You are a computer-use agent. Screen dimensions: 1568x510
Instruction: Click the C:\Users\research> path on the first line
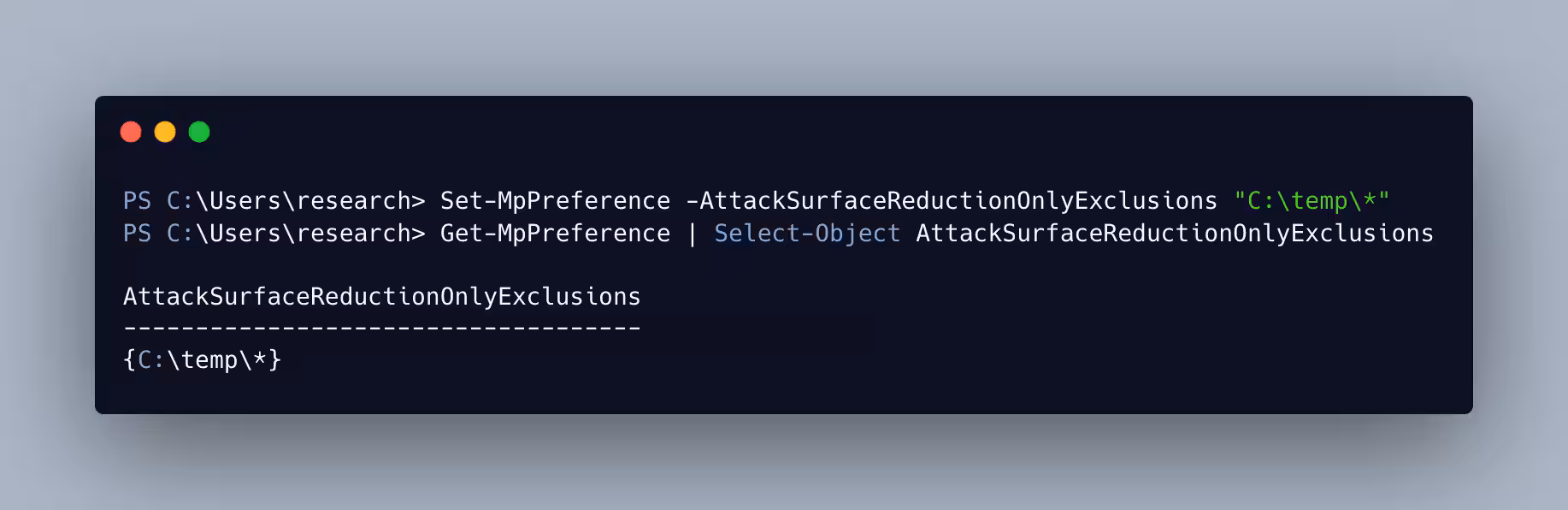pyautogui.click(x=296, y=201)
